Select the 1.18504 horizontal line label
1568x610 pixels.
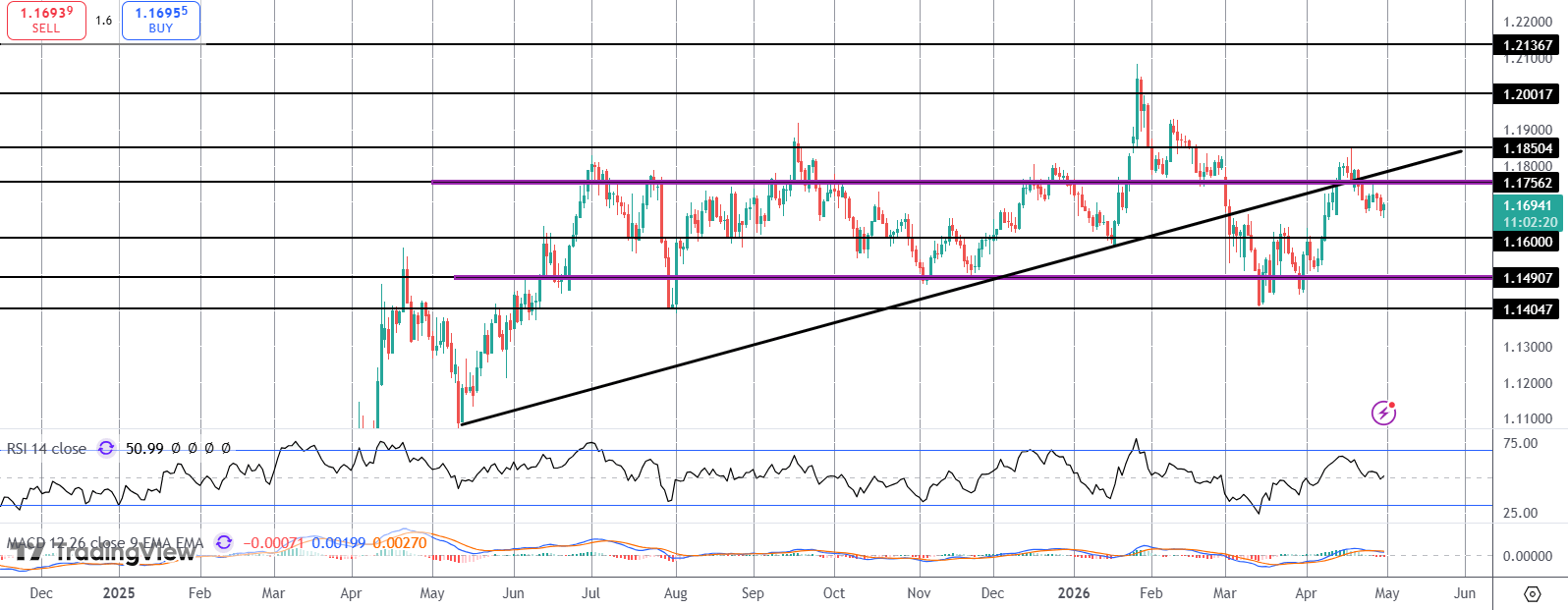[1528, 148]
